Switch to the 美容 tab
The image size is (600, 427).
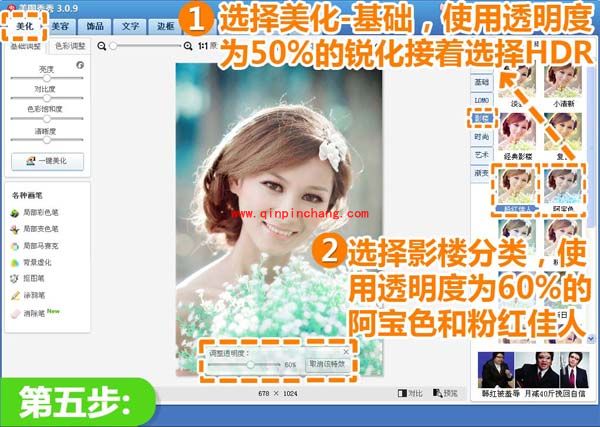[x=60, y=26]
